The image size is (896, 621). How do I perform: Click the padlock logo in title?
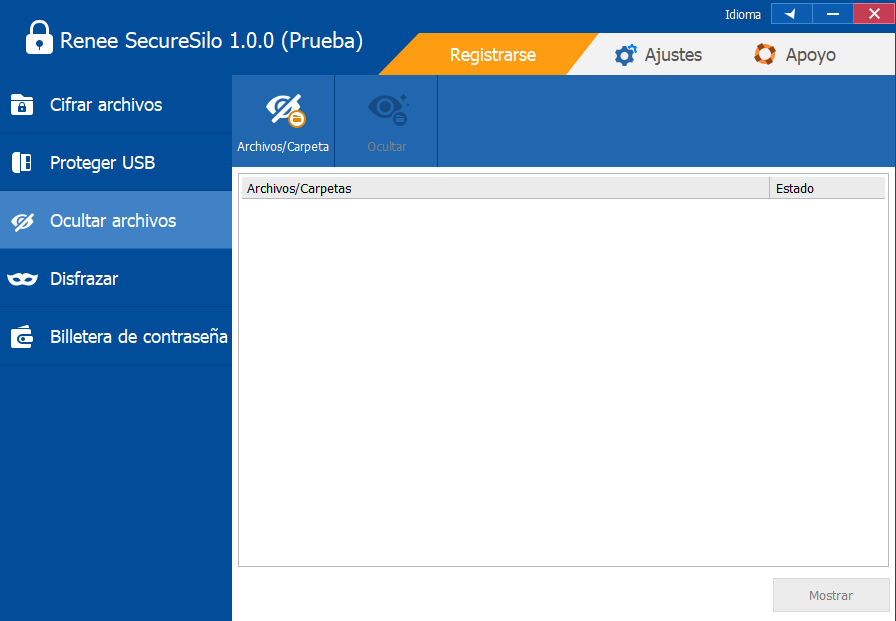tap(39, 38)
